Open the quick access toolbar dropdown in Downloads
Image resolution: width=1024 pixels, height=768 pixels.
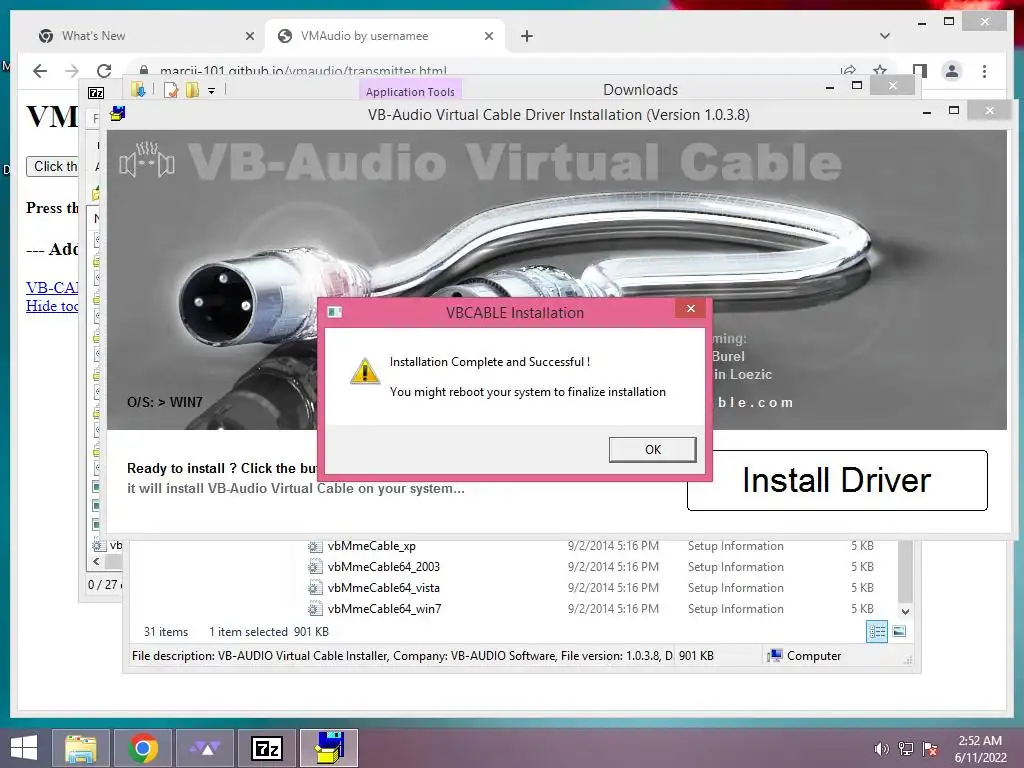pyautogui.click(x=212, y=91)
